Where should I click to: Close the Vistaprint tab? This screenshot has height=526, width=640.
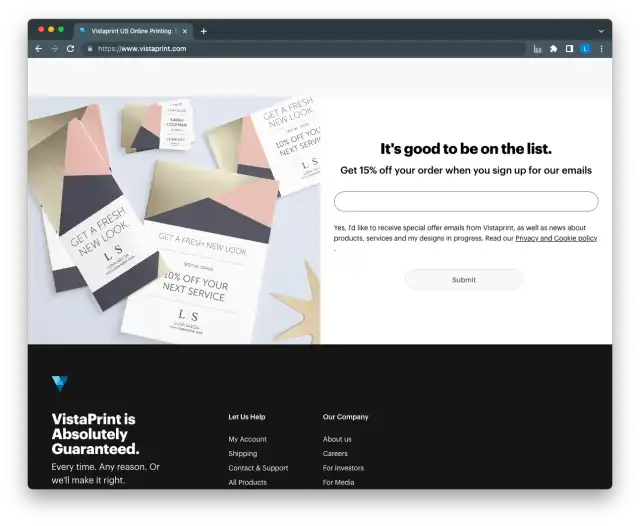(x=185, y=31)
